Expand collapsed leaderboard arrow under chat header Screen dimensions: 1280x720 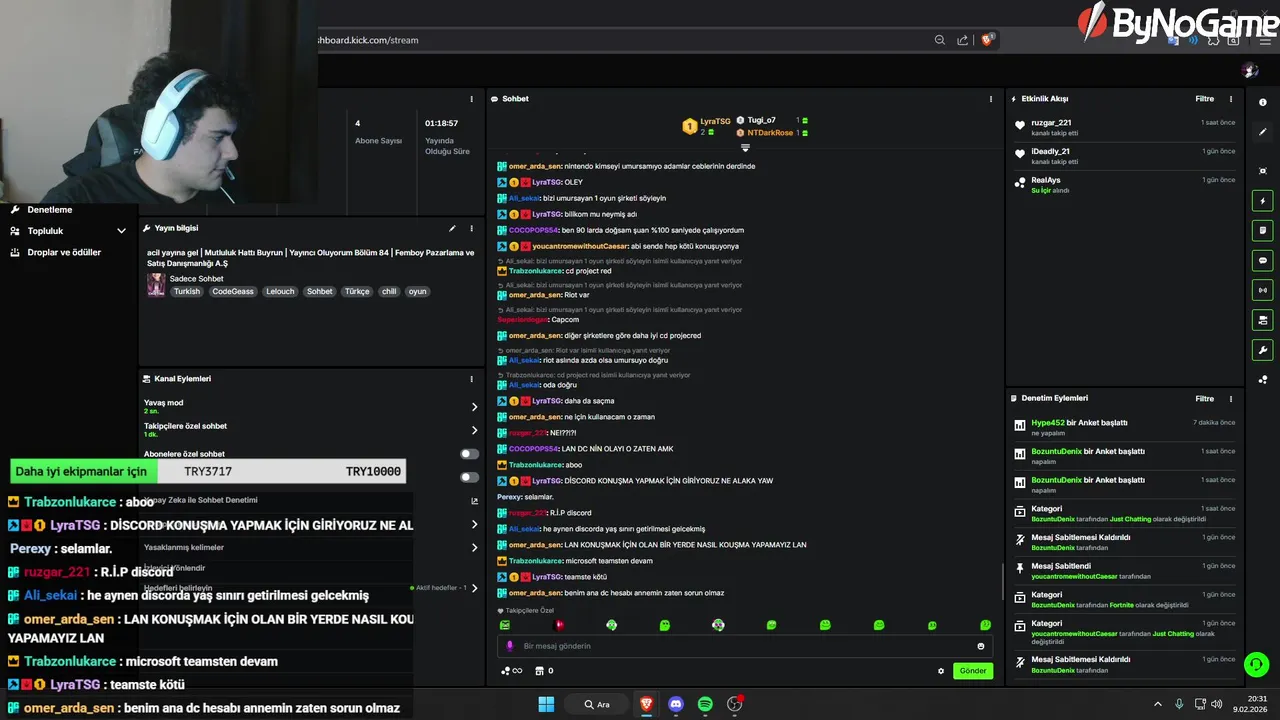pyautogui.click(x=745, y=148)
